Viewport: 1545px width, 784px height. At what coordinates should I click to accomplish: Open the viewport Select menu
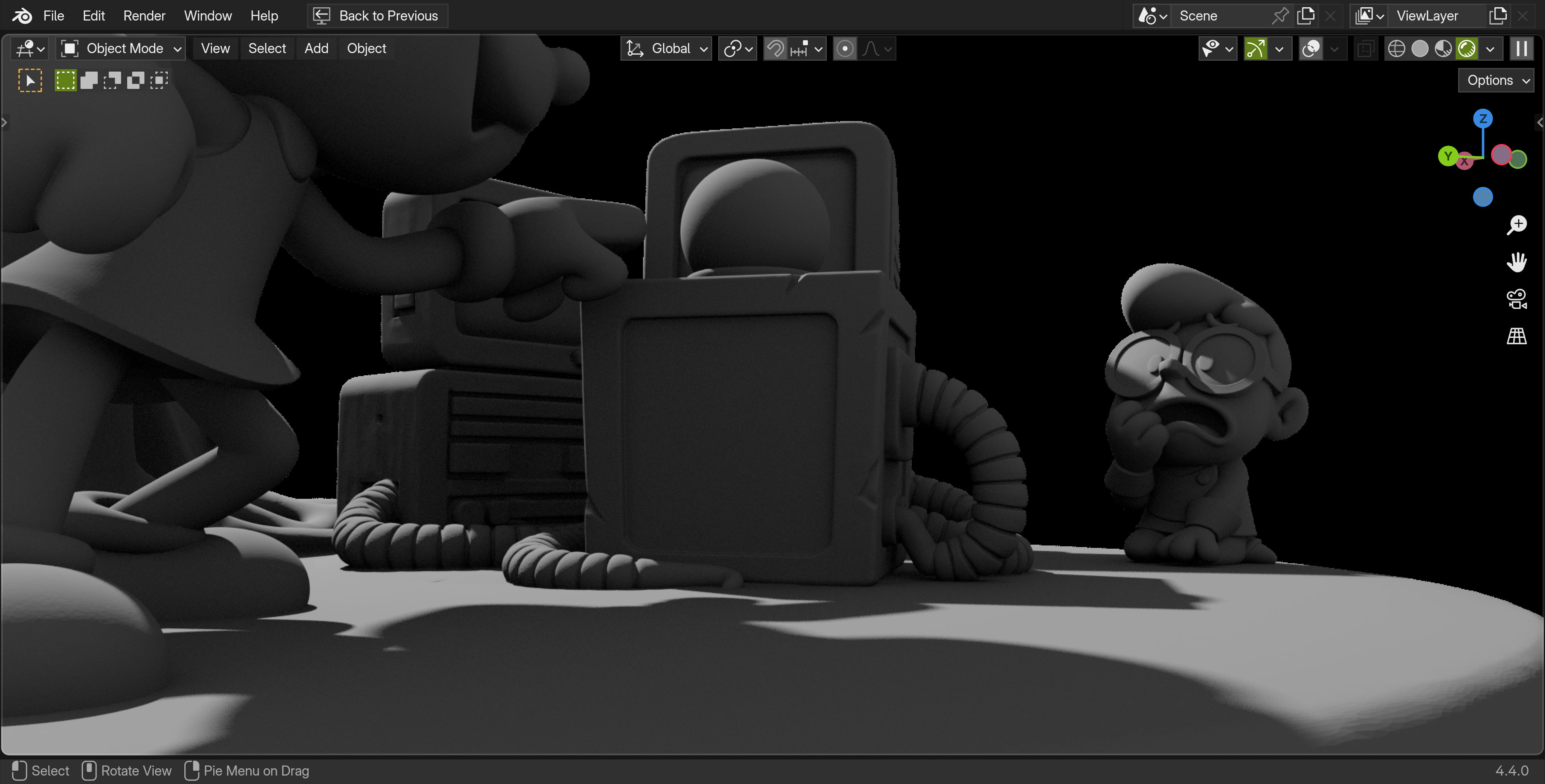[x=267, y=49]
